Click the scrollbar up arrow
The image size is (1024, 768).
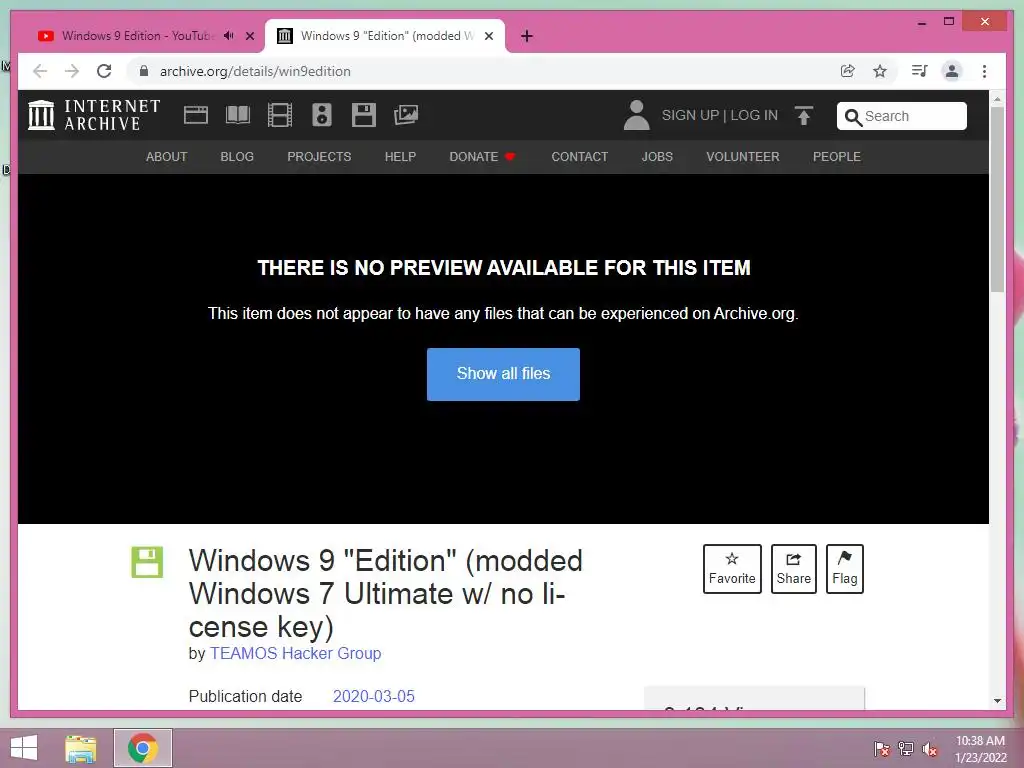coord(997,99)
